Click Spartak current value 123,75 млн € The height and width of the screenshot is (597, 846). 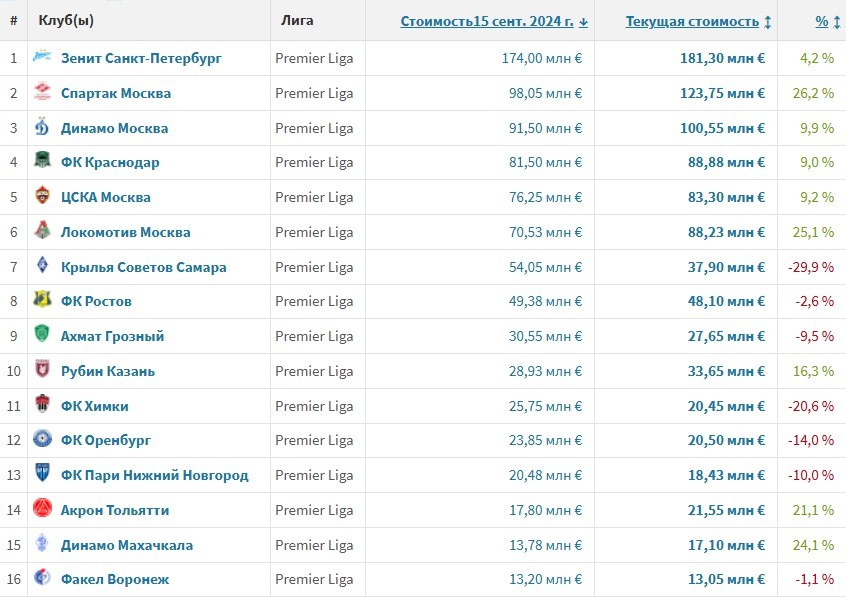coord(722,93)
